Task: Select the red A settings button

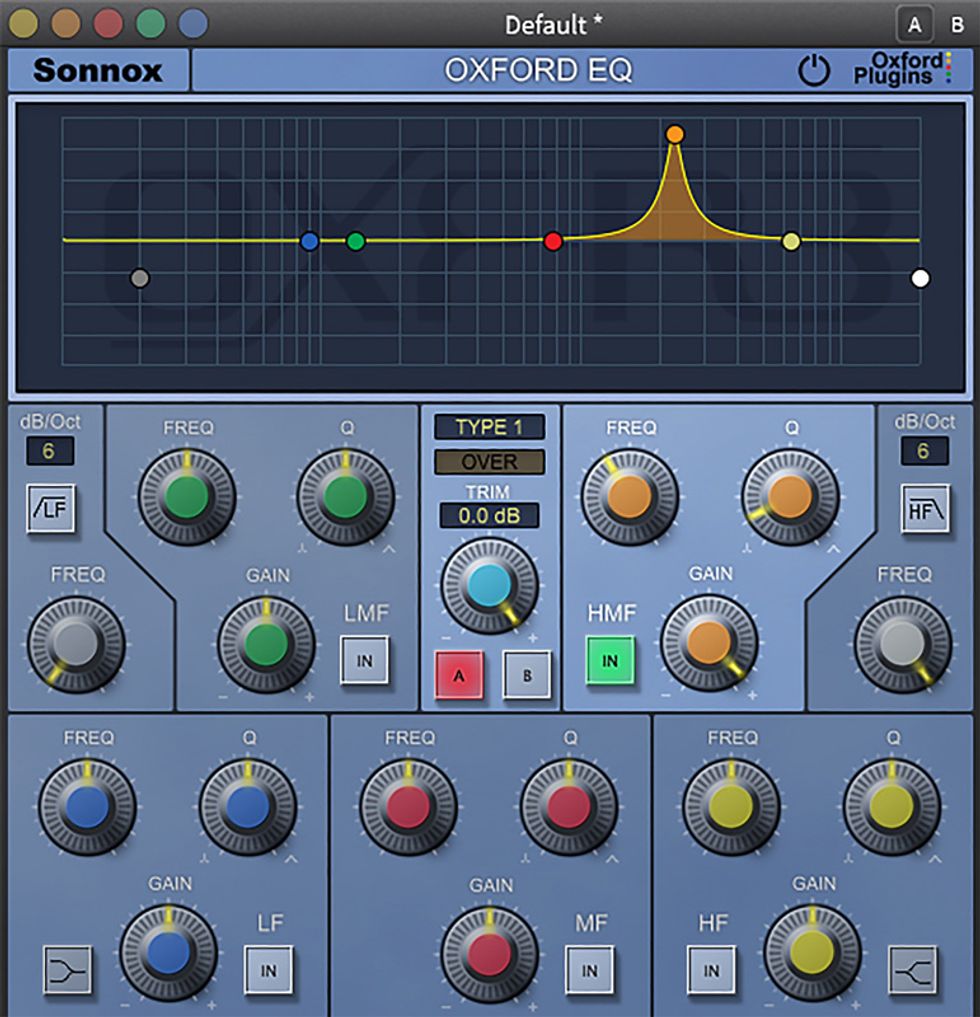Action: pos(459,675)
